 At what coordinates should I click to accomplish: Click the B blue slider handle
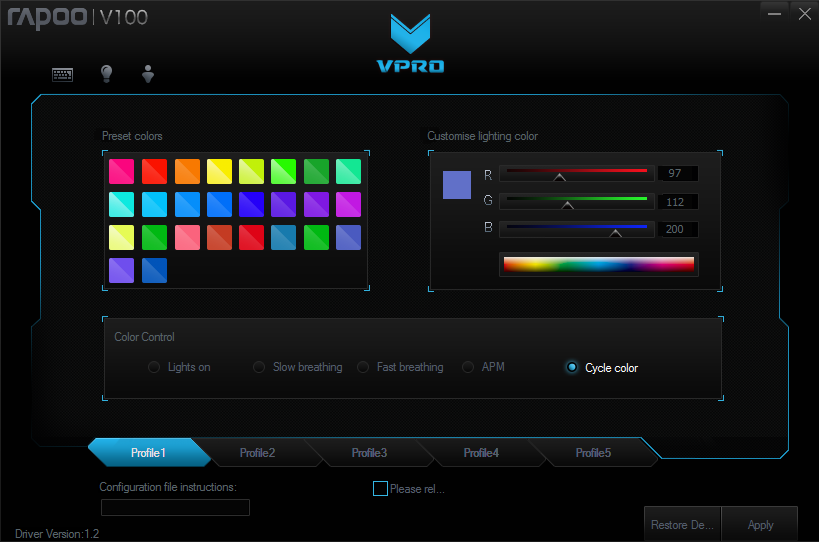coord(616,233)
